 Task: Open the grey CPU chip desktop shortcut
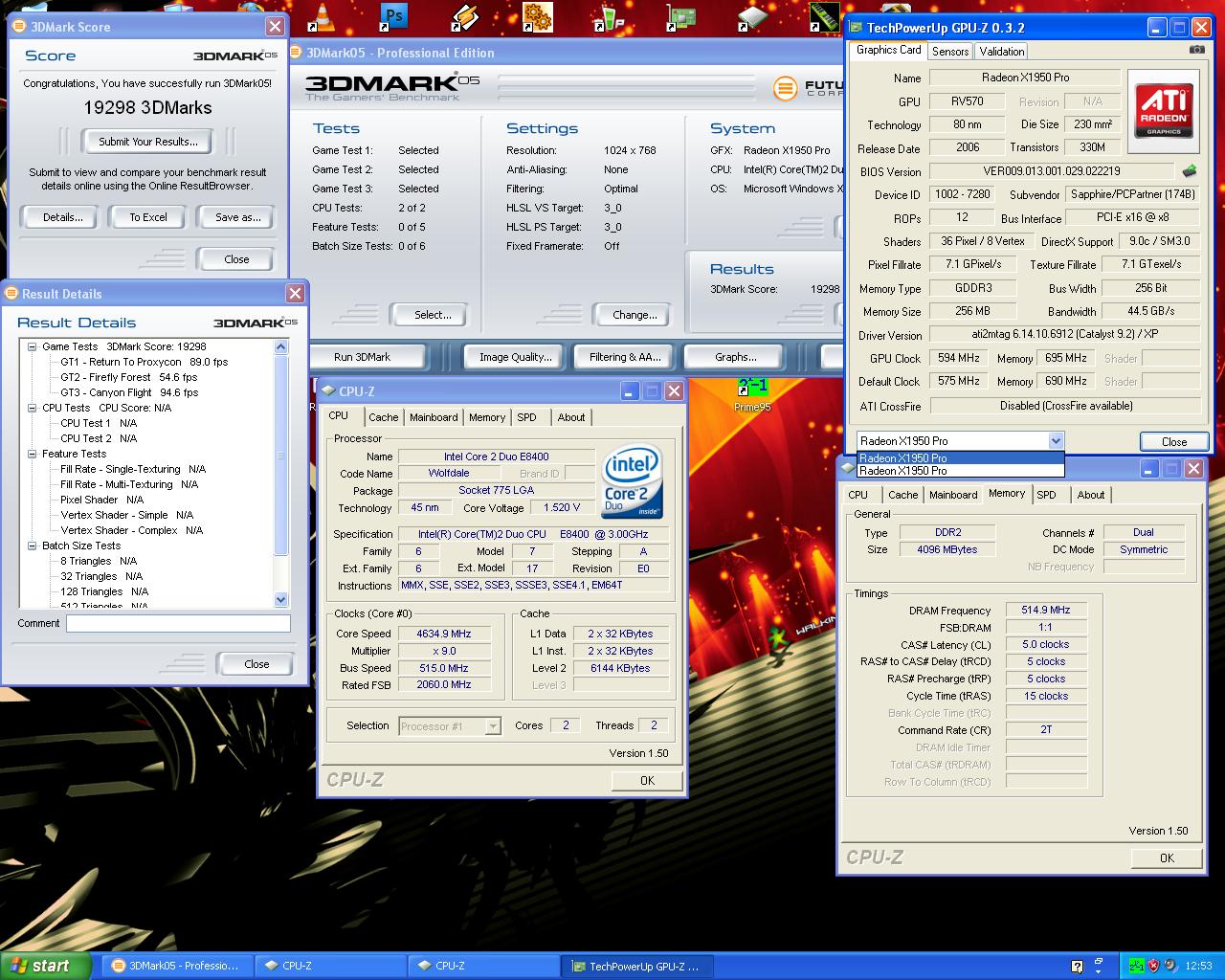click(751, 17)
